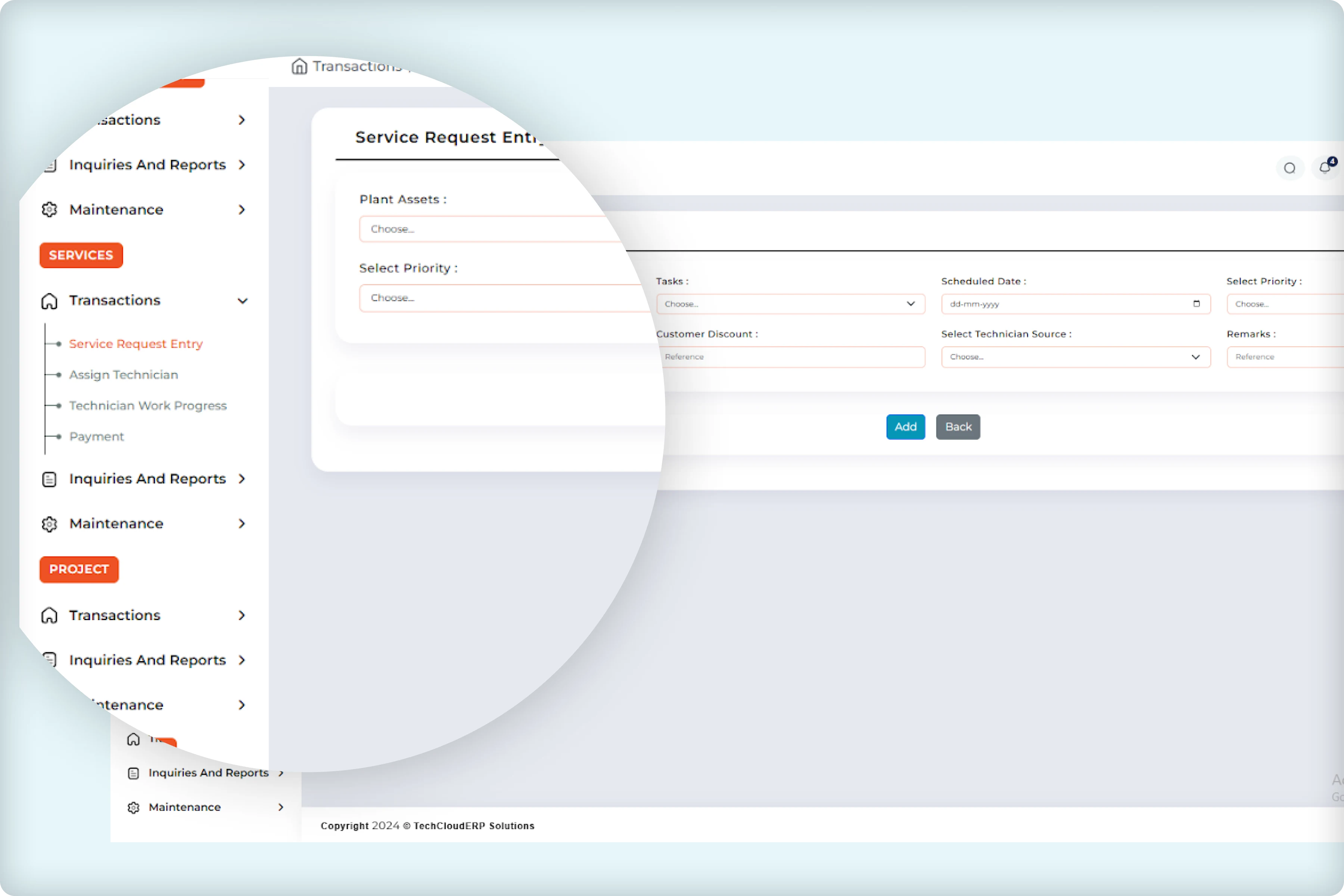Click the home icon beside Transactions under SERVICES

click(x=49, y=301)
